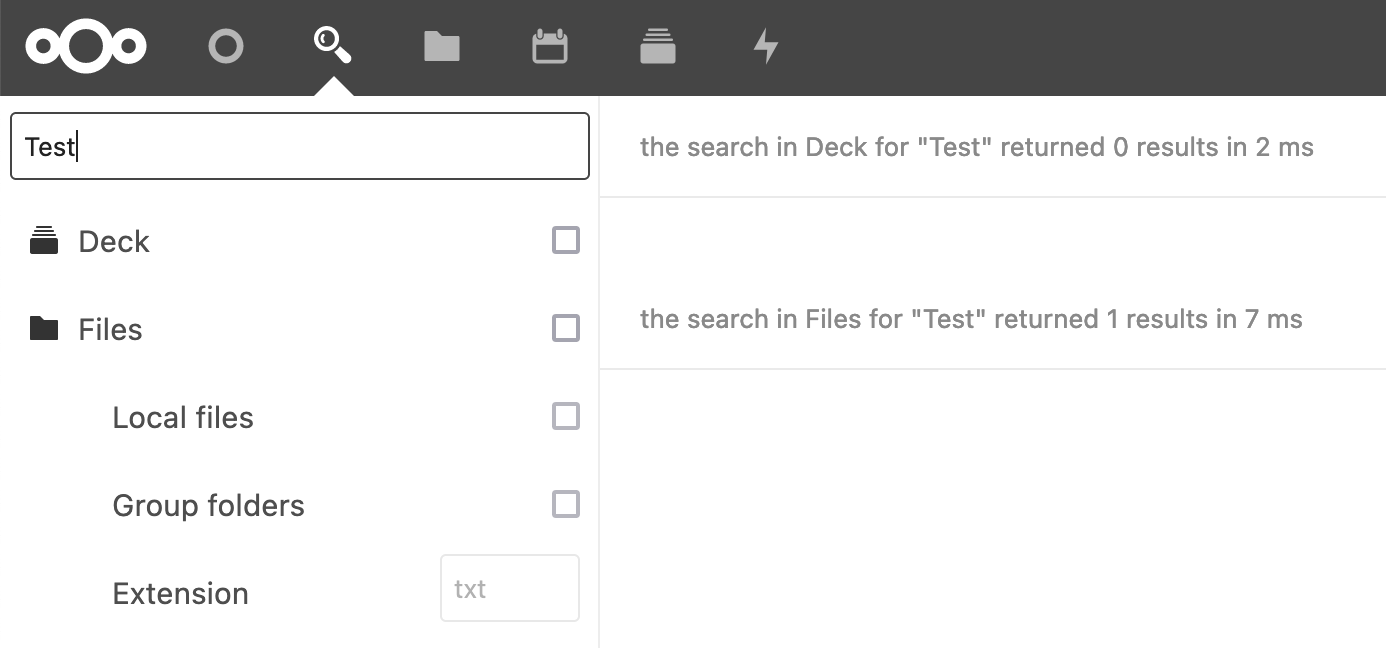Click the Group folders label
This screenshot has width=1386, height=648.
(x=208, y=505)
